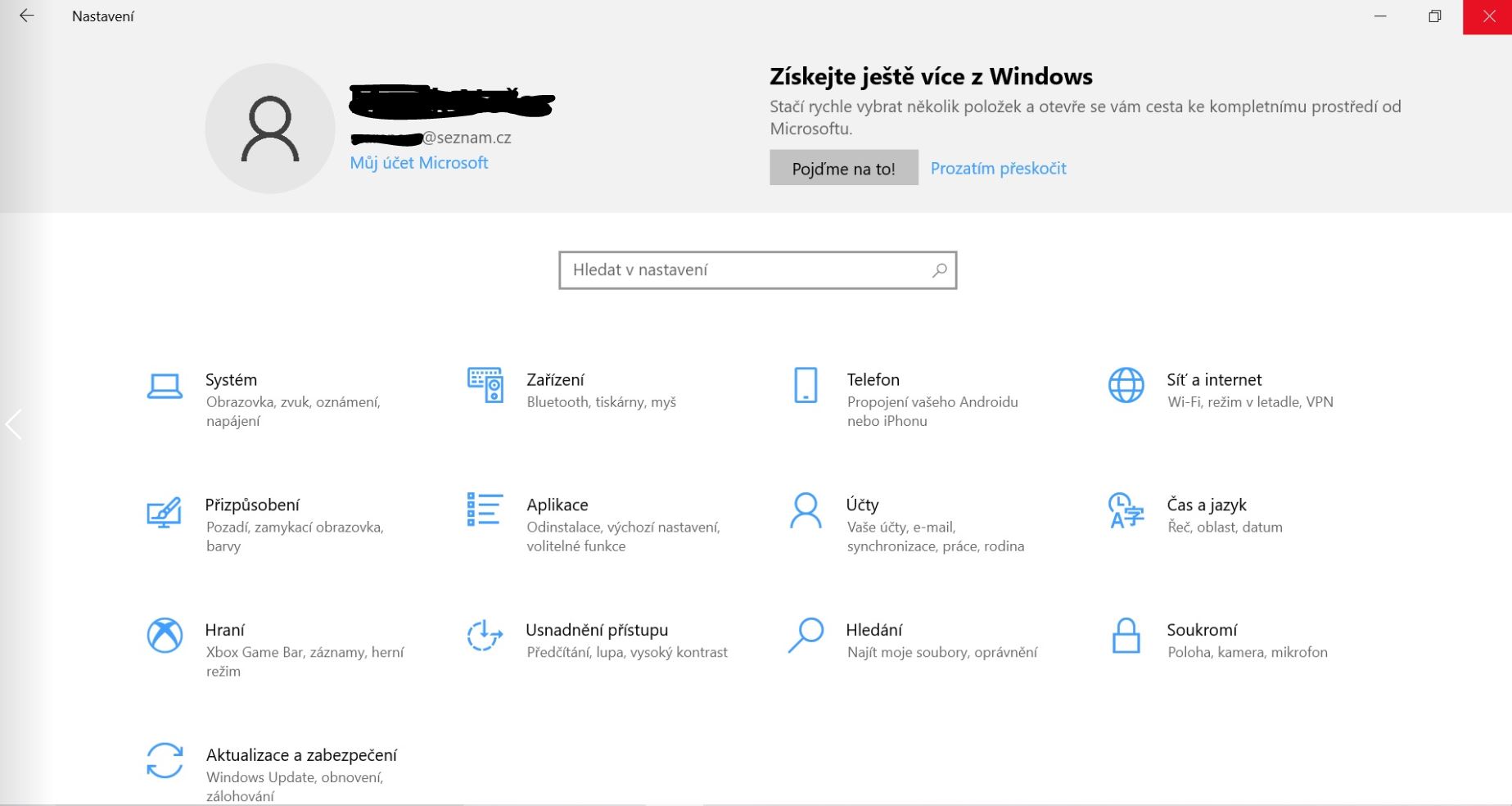Open the Přizpůsobení personalization icon
Screen dimensions: 1512x806
165,513
